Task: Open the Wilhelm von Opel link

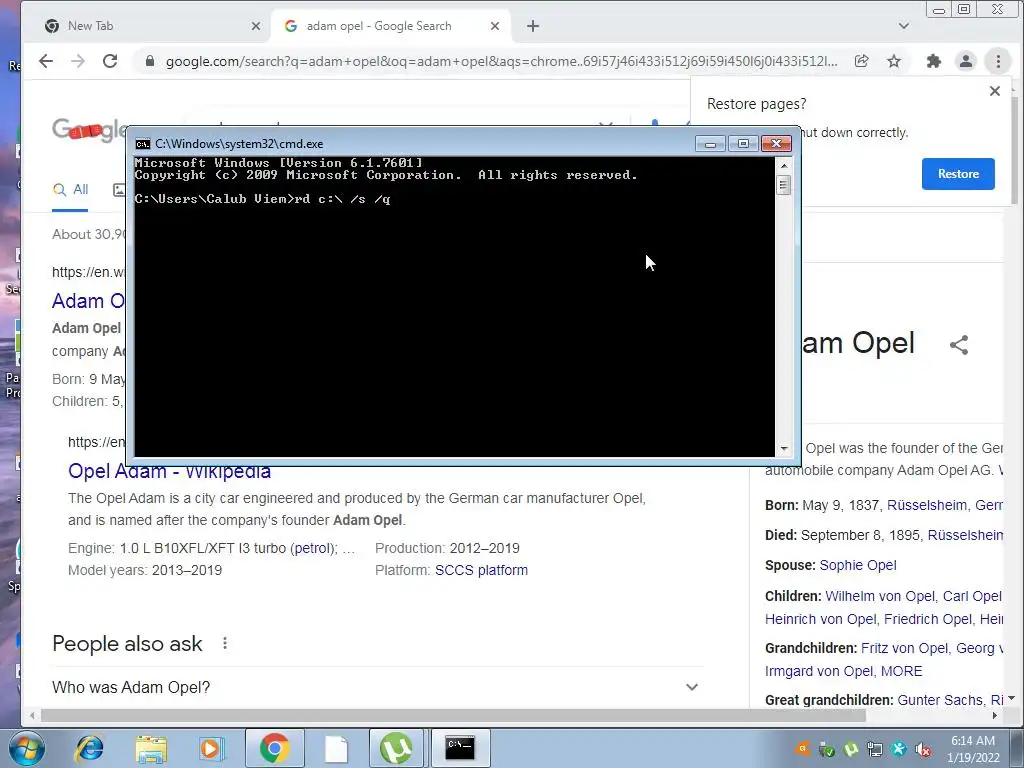Action: [x=880, y=596]
